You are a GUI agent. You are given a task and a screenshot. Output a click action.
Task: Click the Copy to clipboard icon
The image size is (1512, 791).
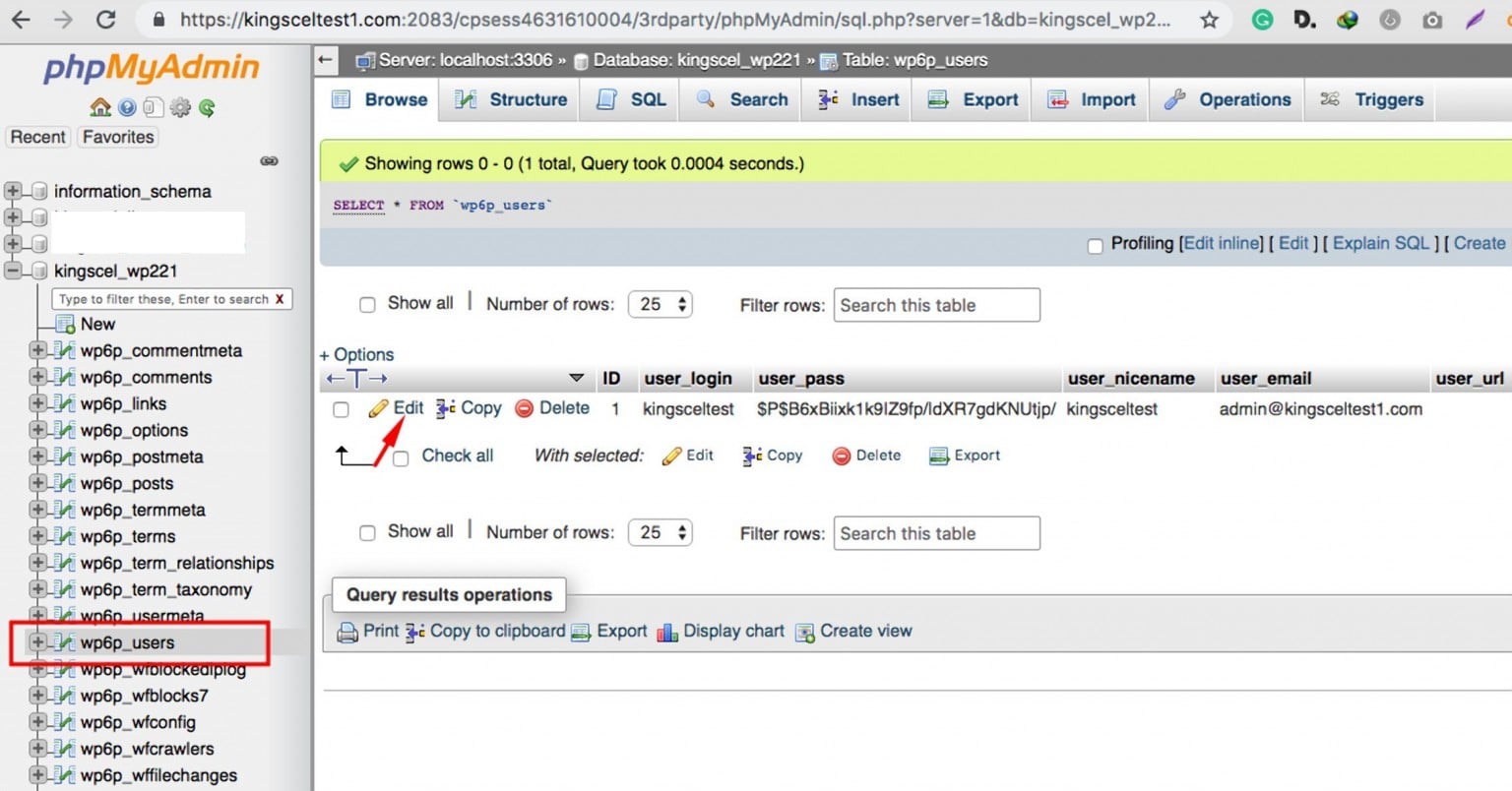point(415,632)
